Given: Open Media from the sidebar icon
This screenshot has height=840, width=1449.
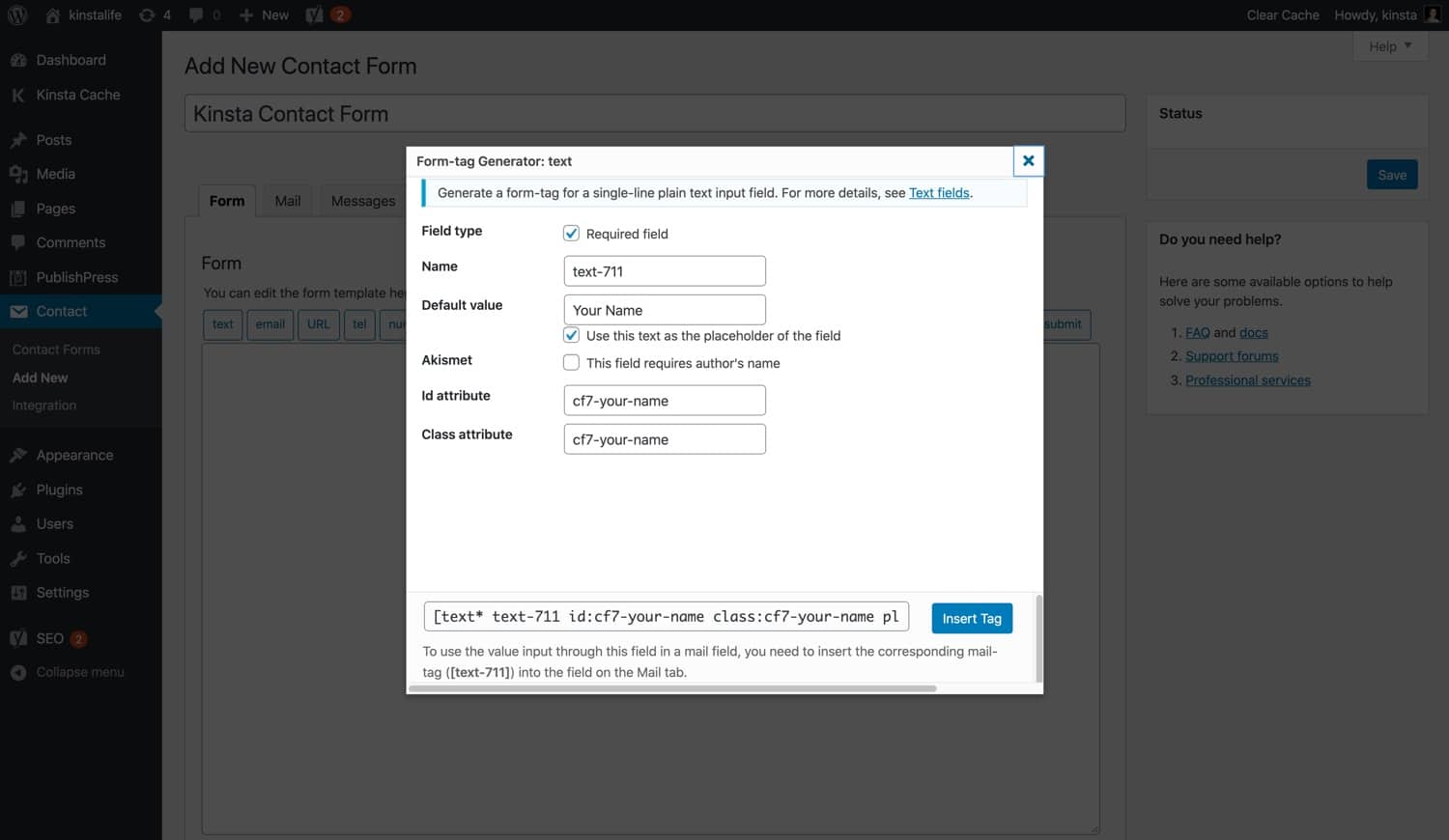Looking at the screenshot, I should pos(19,174).
